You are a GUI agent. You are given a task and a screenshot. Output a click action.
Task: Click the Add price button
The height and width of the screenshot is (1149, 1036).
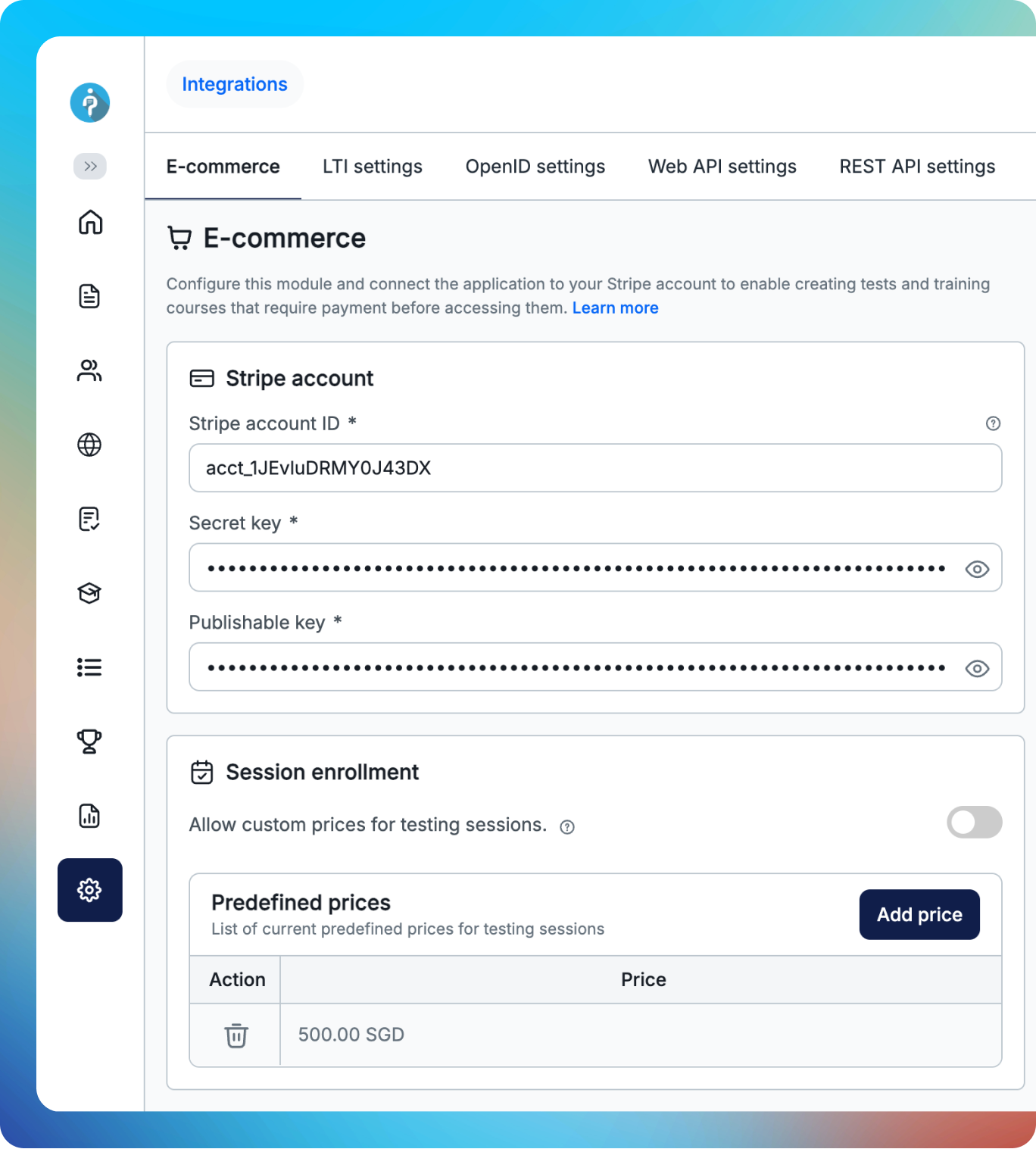(x=919, y=914)
